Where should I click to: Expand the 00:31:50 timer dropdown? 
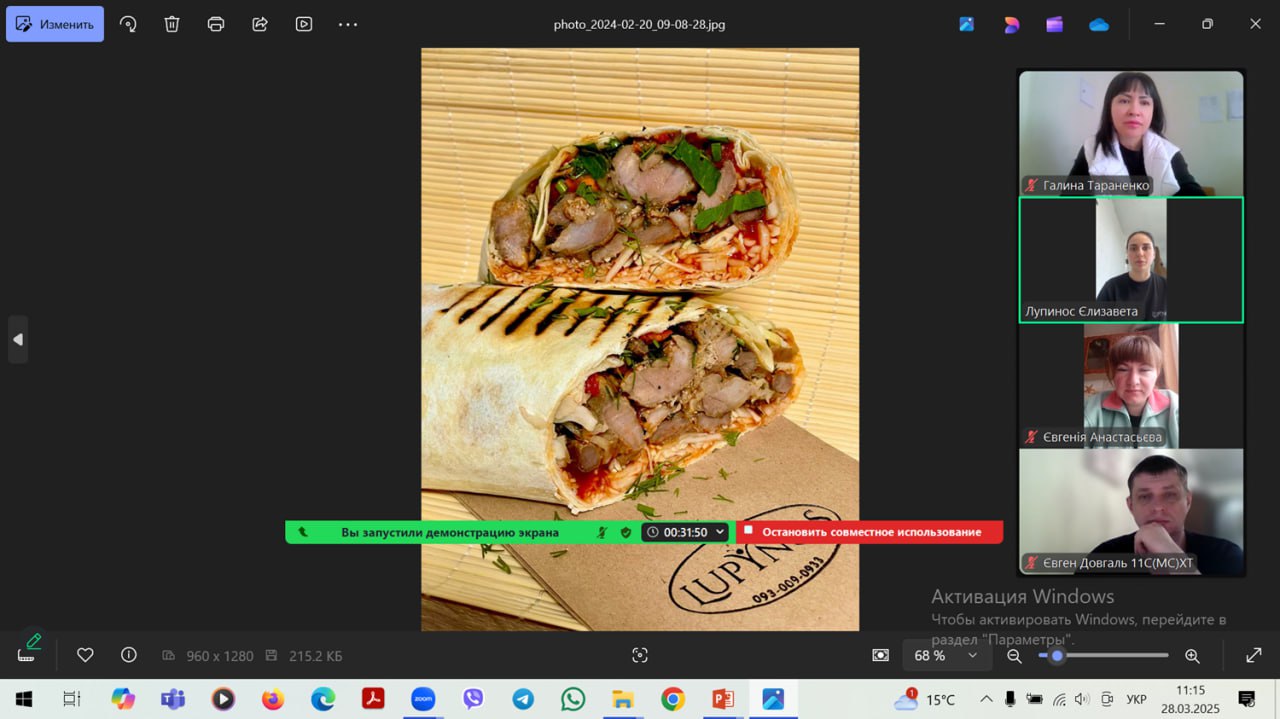685,532
